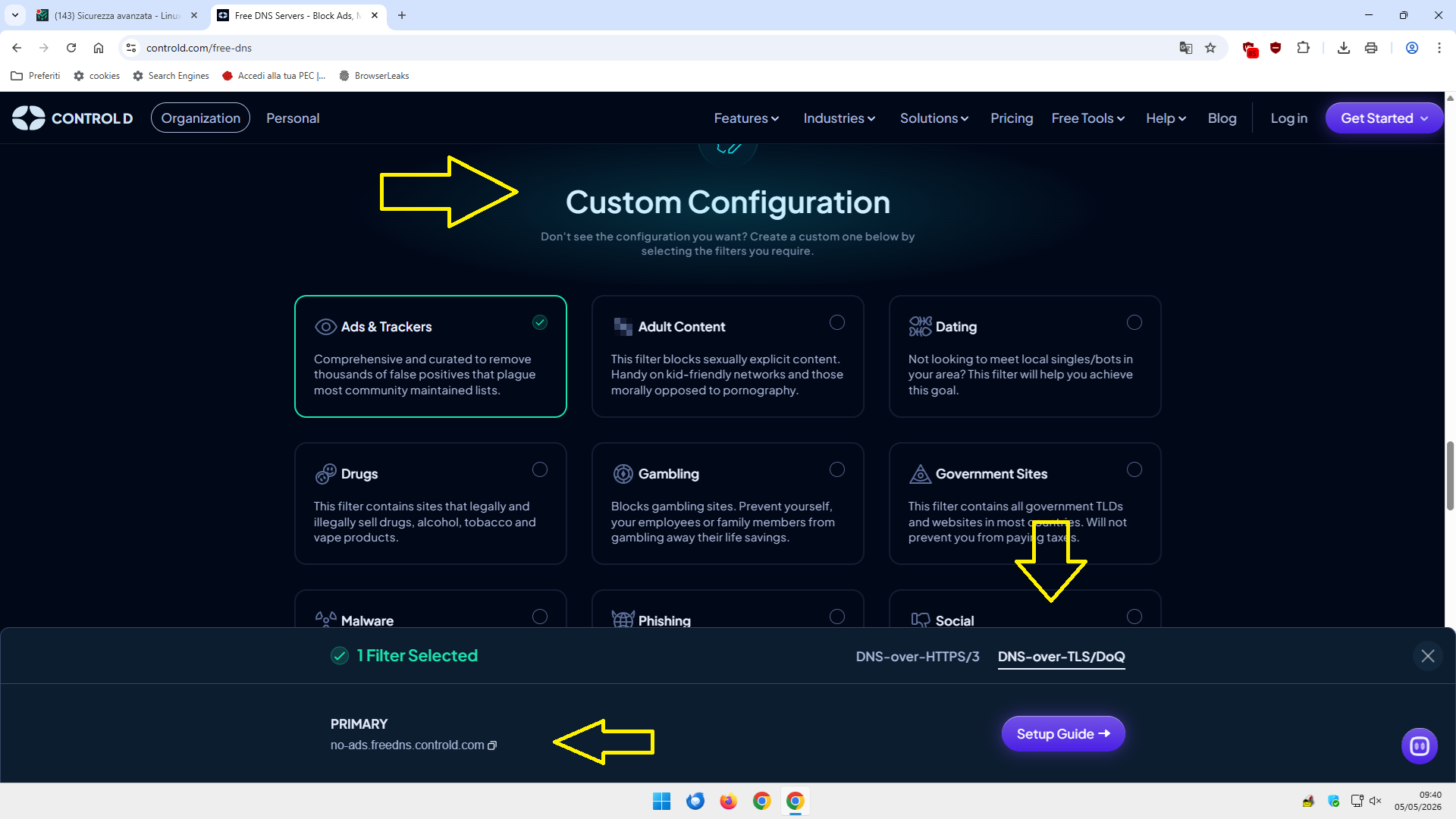View site information for controld.com

click(131, 48)
